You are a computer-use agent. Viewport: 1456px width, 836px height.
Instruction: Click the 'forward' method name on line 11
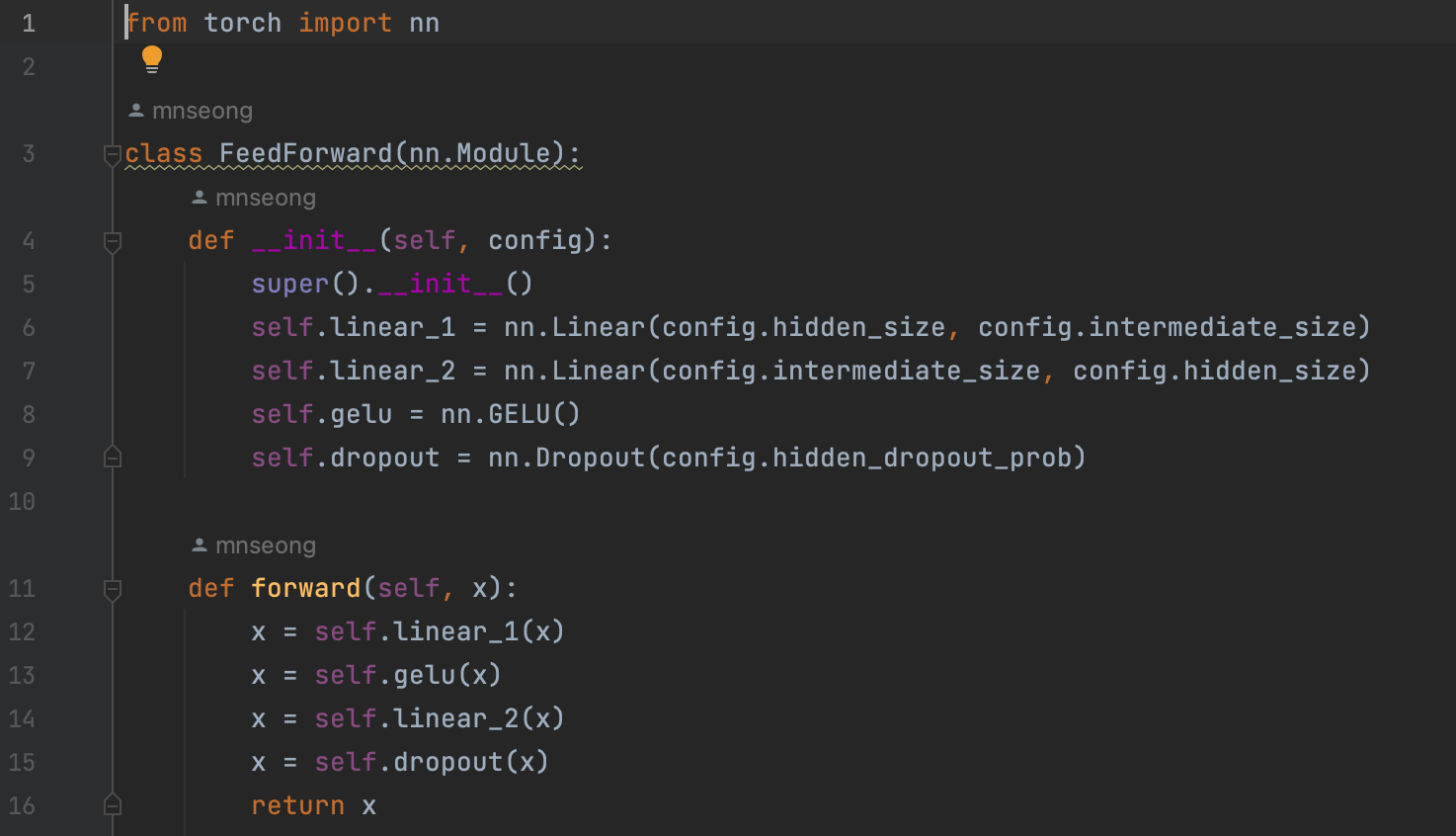tap(306, 588)
